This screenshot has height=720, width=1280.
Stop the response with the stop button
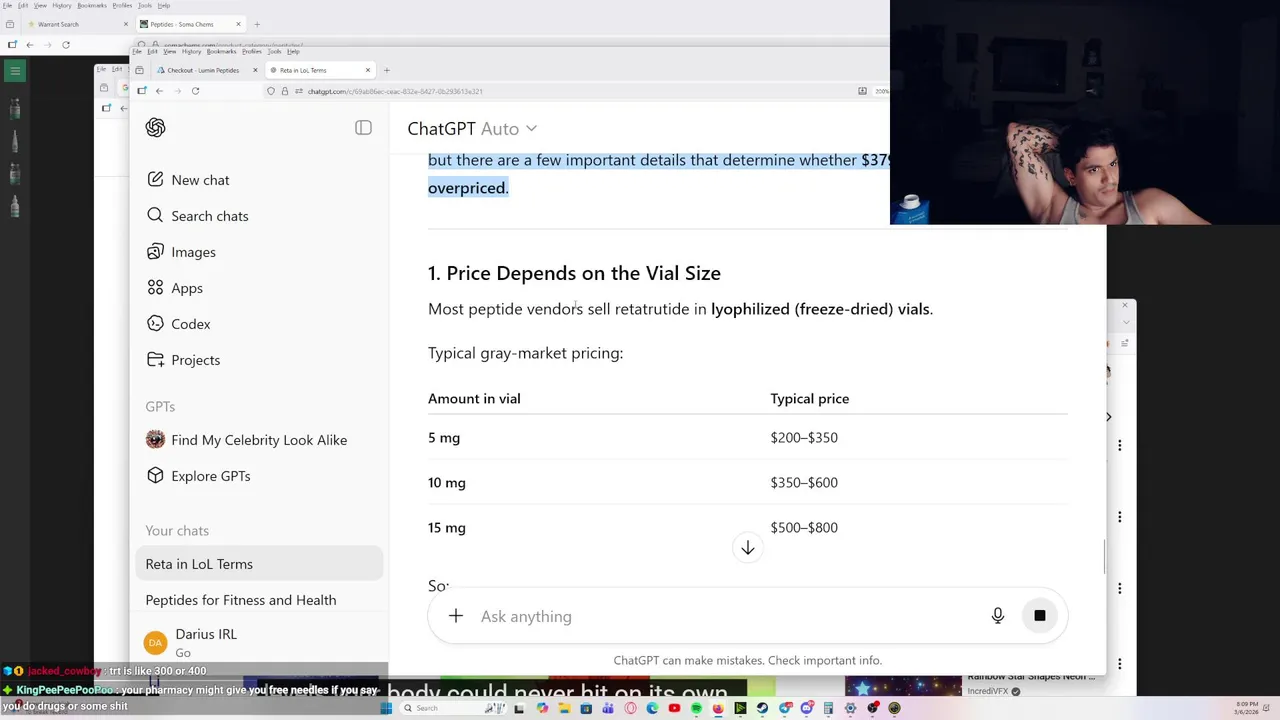click(x=1040, y=616)
